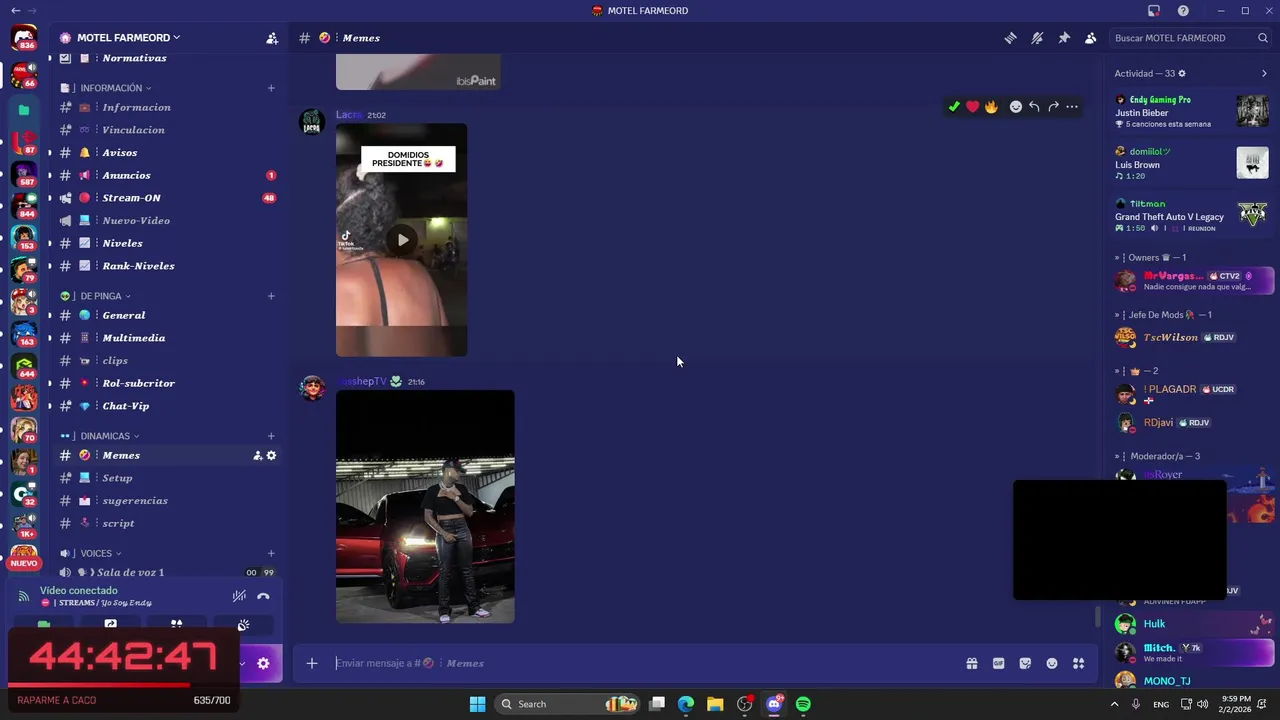Open the sticker picker

(1025, 663)
